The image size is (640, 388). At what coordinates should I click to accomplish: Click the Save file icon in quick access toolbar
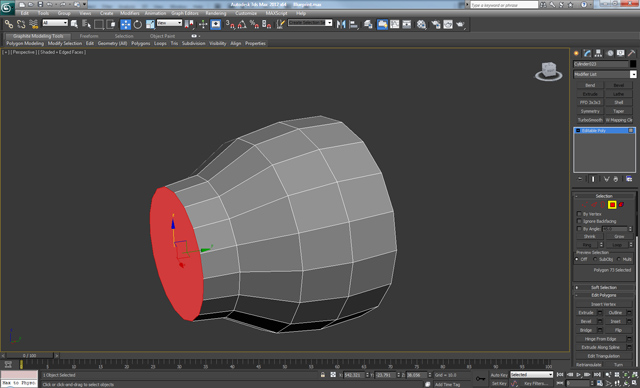40,4
